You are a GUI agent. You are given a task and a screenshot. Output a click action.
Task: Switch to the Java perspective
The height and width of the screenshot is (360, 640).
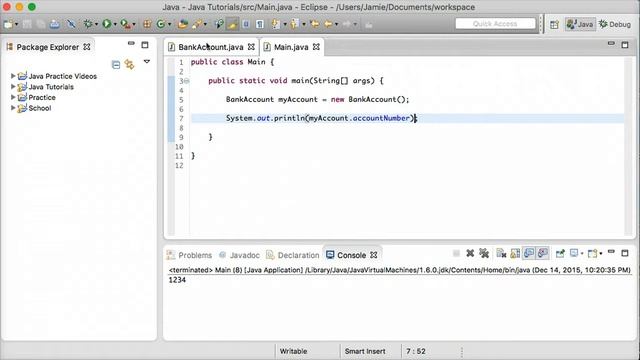point(580,24)
